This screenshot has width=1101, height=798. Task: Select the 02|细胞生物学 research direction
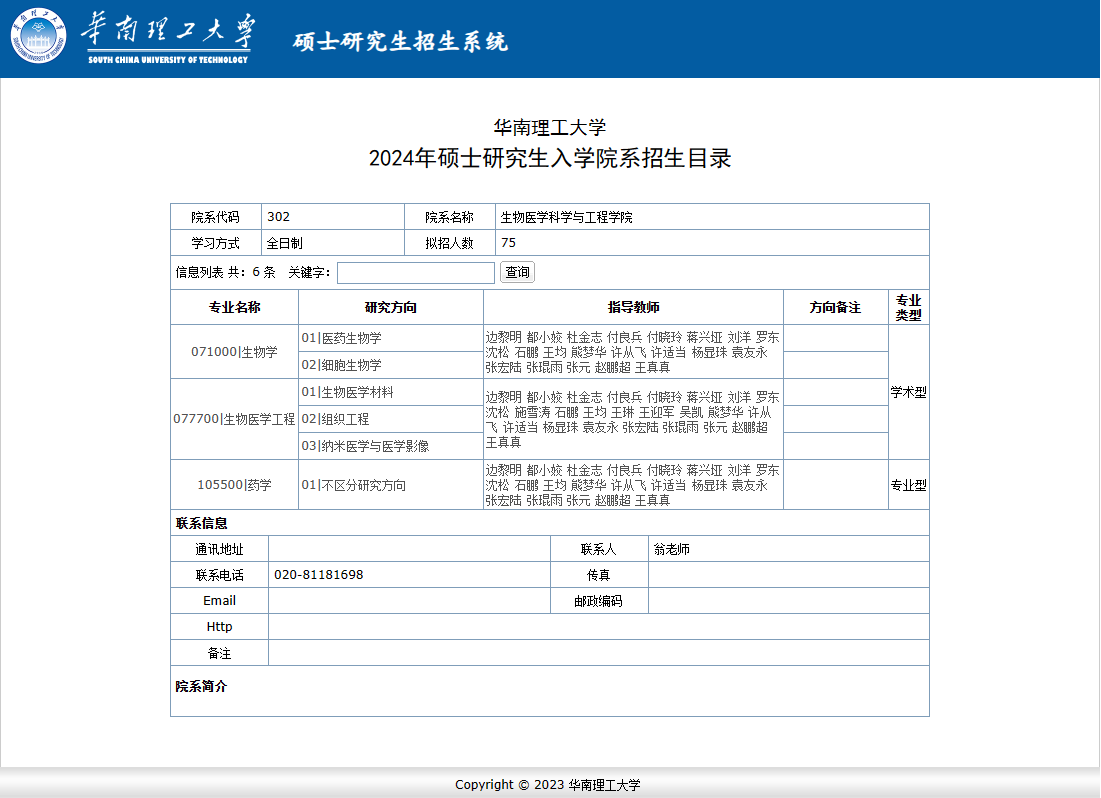[342, 365]
